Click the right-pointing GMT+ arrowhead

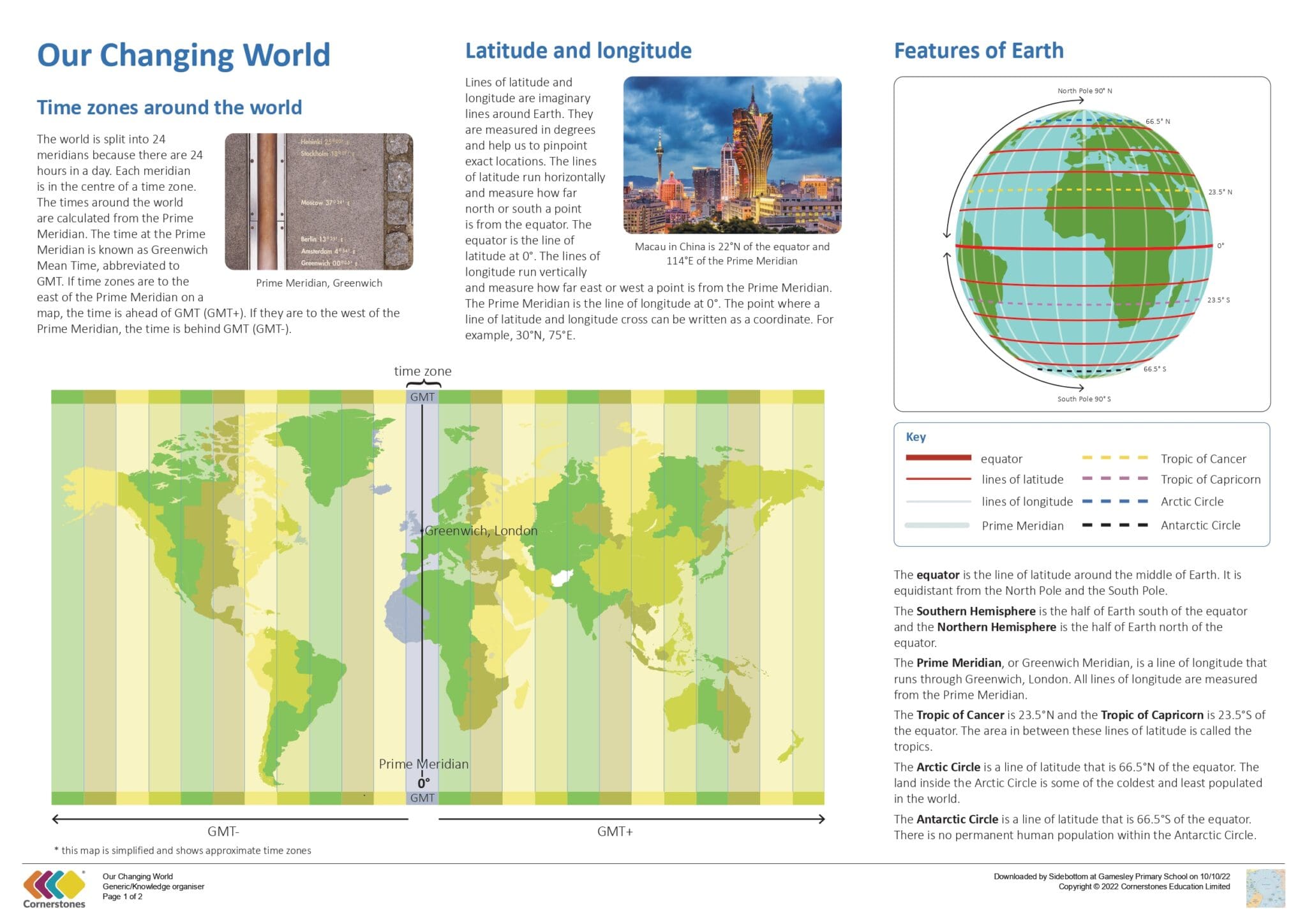coord(821,819)
